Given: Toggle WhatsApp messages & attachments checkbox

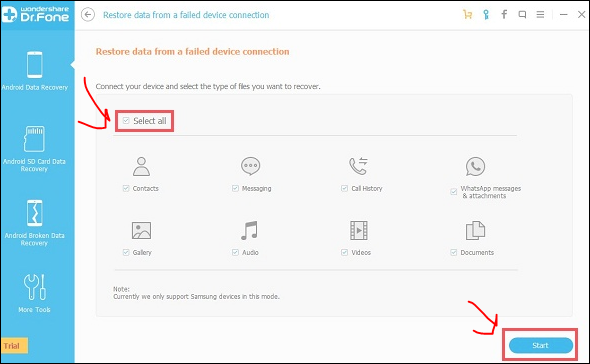Looking at the screenshot, I should [454, 192].
